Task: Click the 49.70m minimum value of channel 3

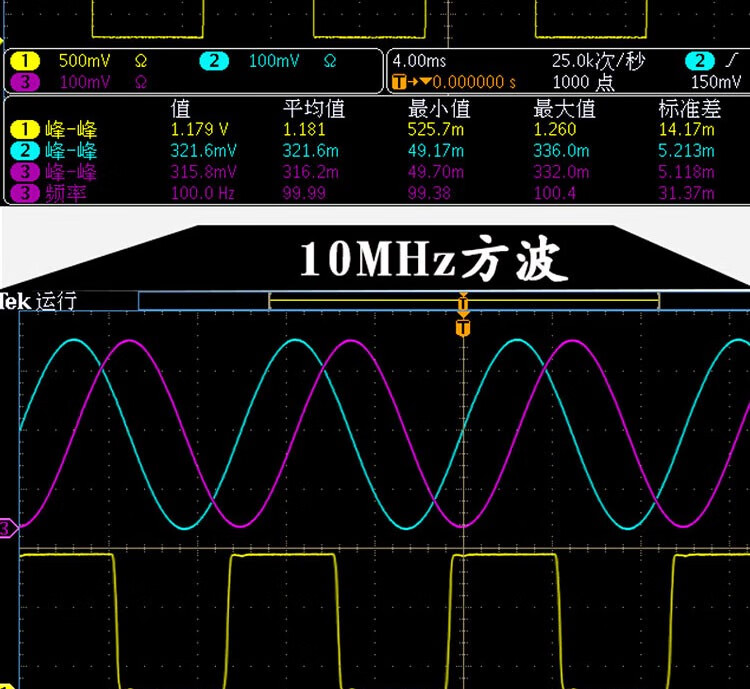Action: pos(436,172)
